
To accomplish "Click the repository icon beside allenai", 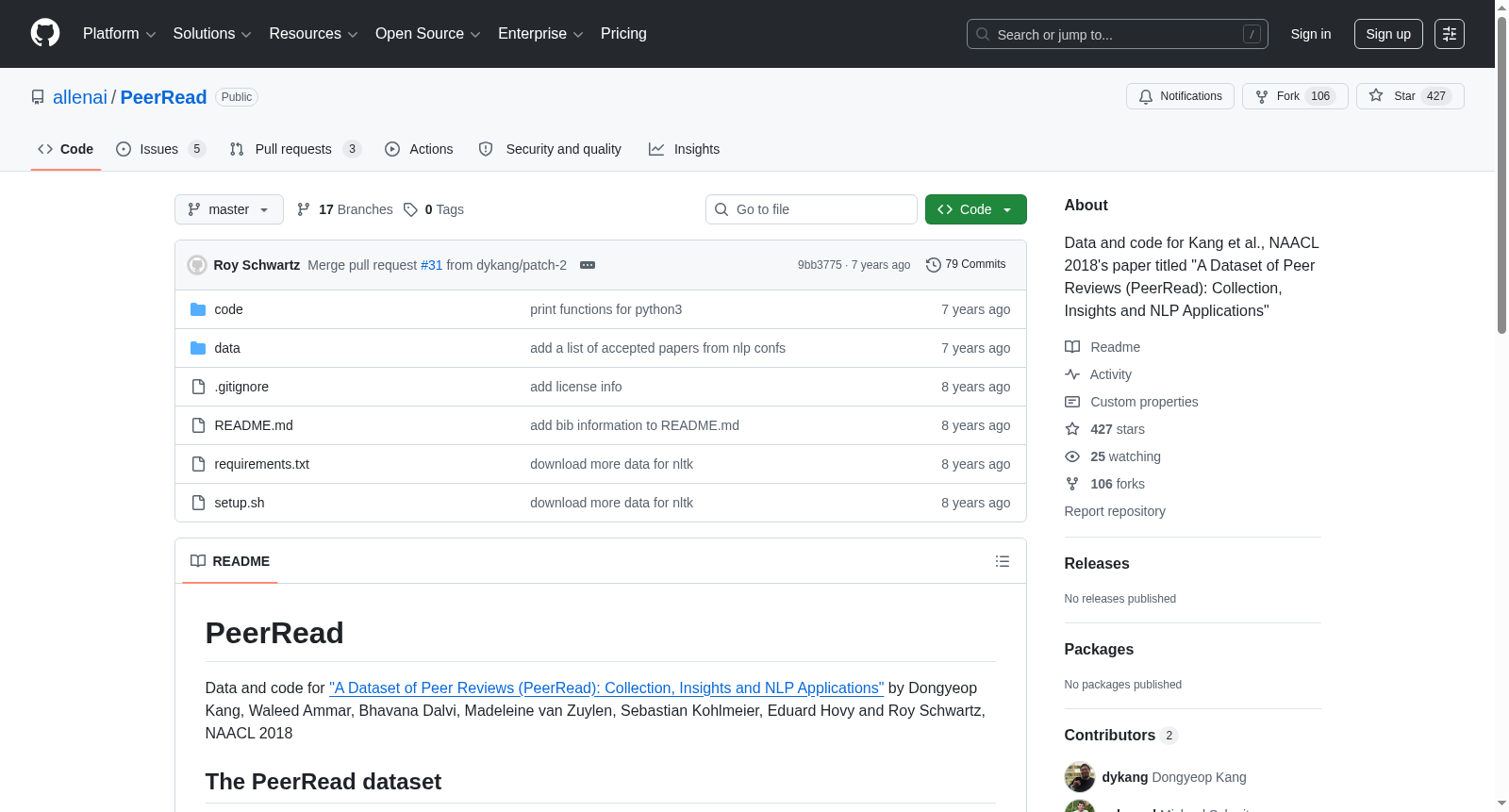I will [x=38, y=97].
